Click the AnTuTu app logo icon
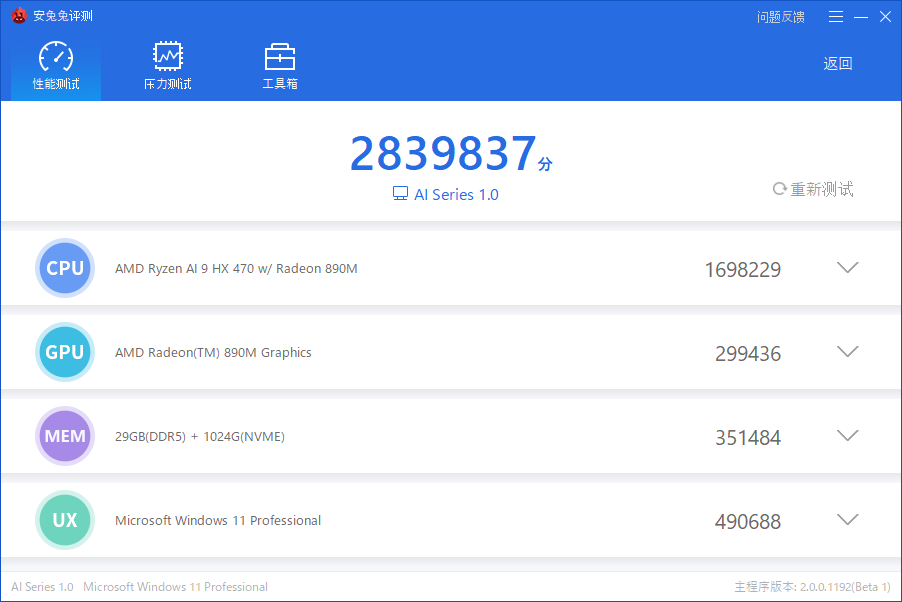Screen dimensions: 902x602 pos(19,16)
